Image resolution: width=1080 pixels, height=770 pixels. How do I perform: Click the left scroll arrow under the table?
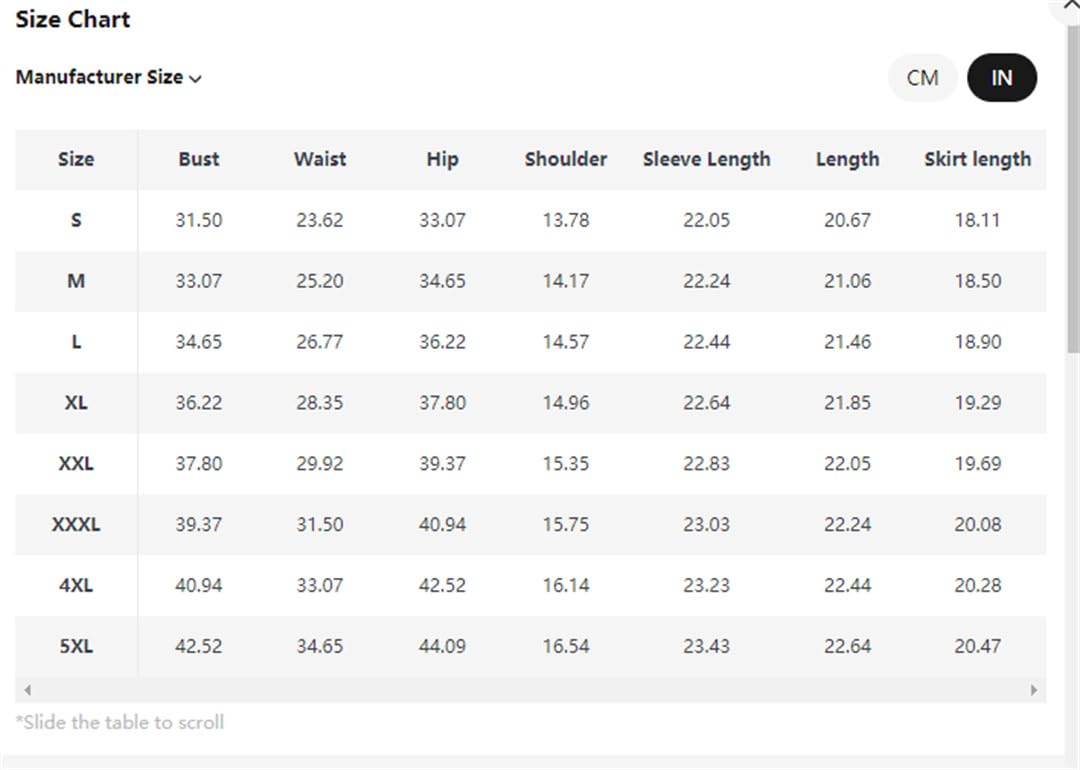tap(28, 689)
